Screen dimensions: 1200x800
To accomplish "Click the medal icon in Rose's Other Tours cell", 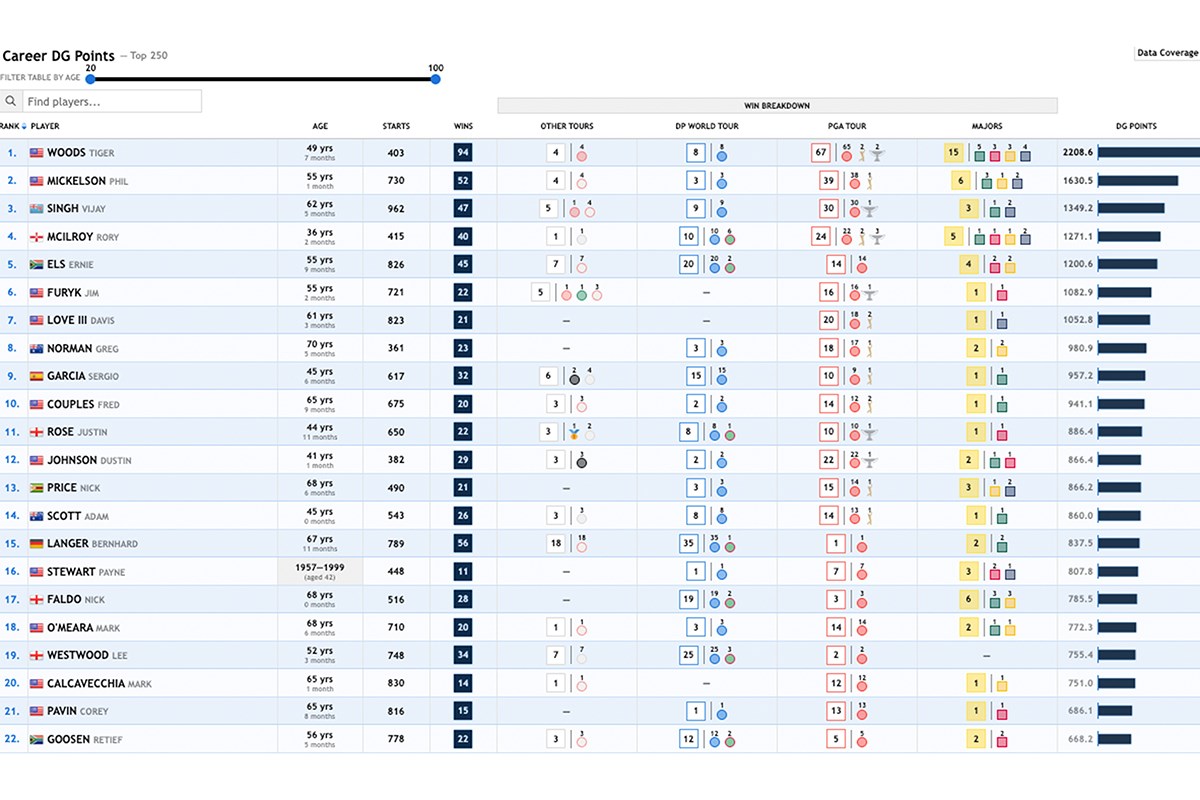I will click(x=574, y=435).
